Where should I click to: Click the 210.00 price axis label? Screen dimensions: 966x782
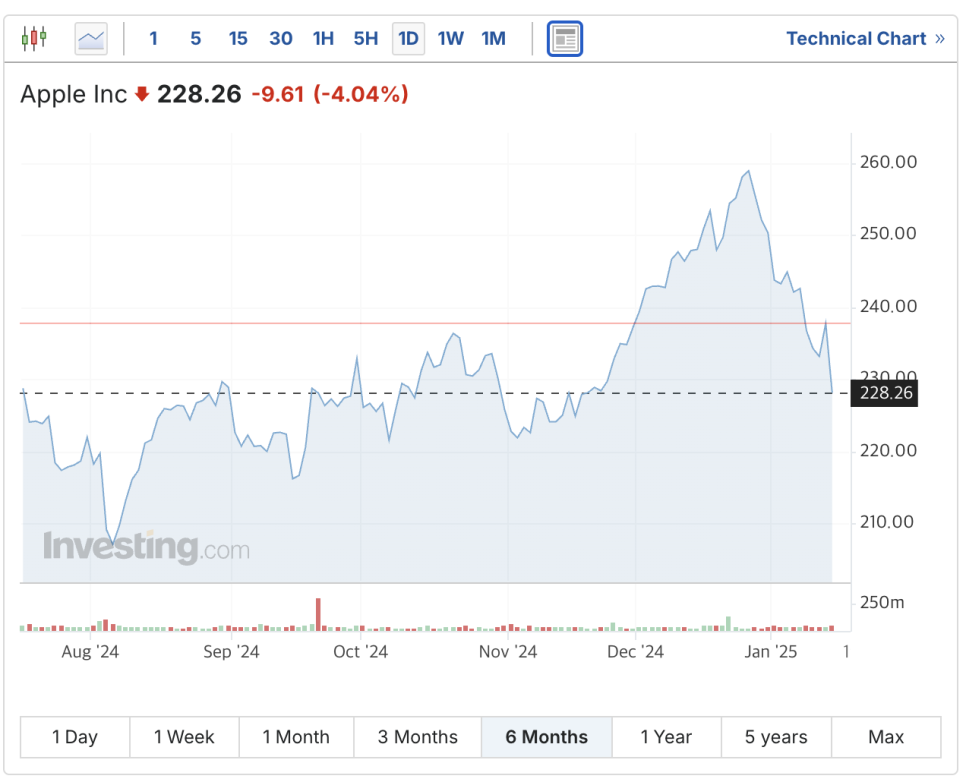point(887,522)
